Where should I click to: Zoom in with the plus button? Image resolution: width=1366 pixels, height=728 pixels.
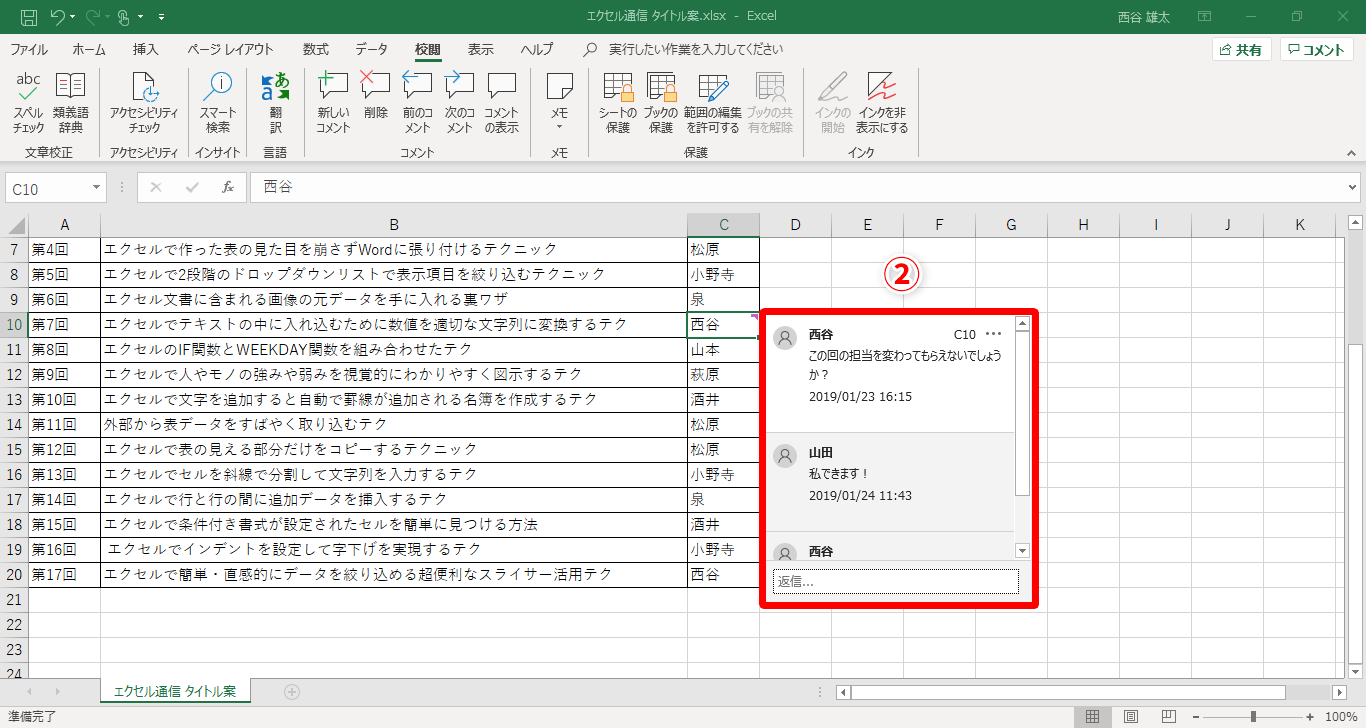(1311, 717)
